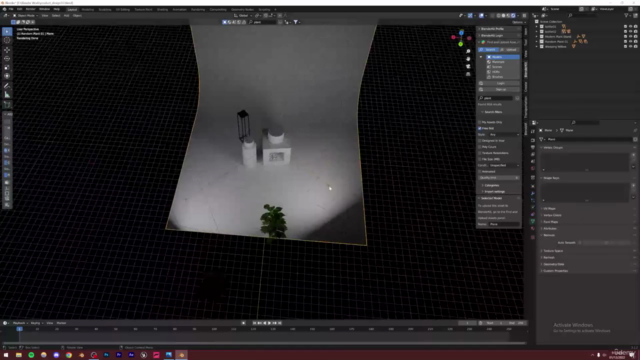The width and height of the screenshot is (640, 360).
Task: Click the BlenderKit Upload tab button
Action: tap(509, 49)
